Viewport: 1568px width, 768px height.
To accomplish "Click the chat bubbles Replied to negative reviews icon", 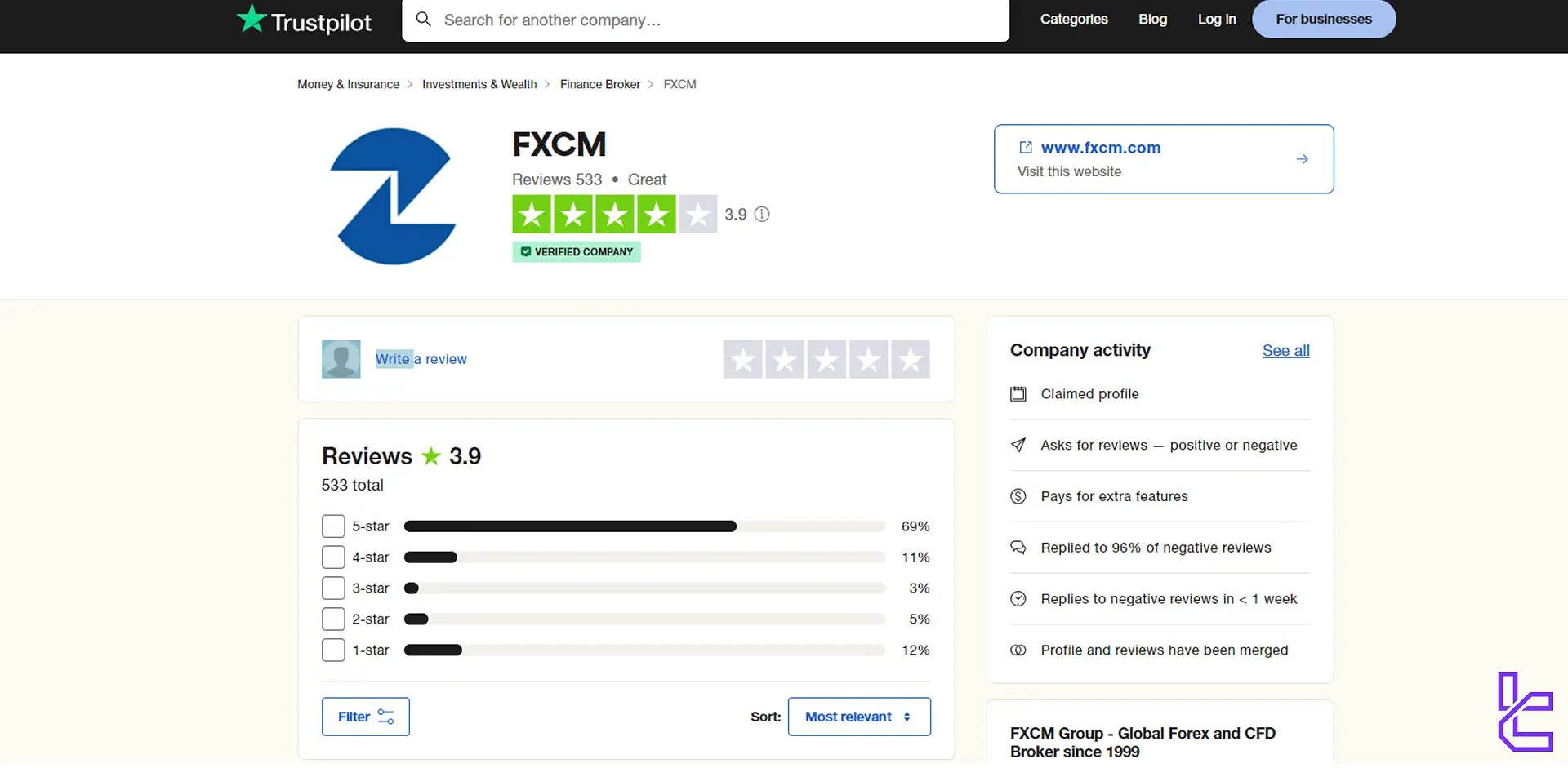I will 1018,548.
